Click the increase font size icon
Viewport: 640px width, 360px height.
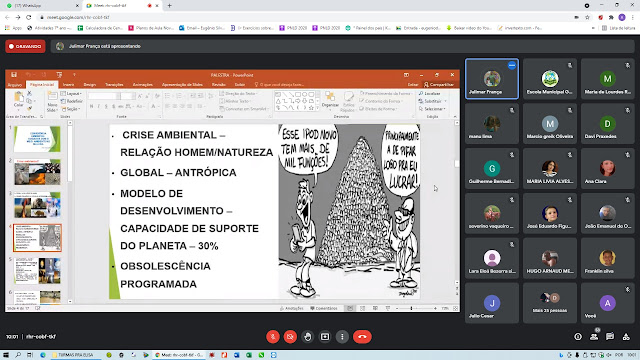click(x=140, y=96)
